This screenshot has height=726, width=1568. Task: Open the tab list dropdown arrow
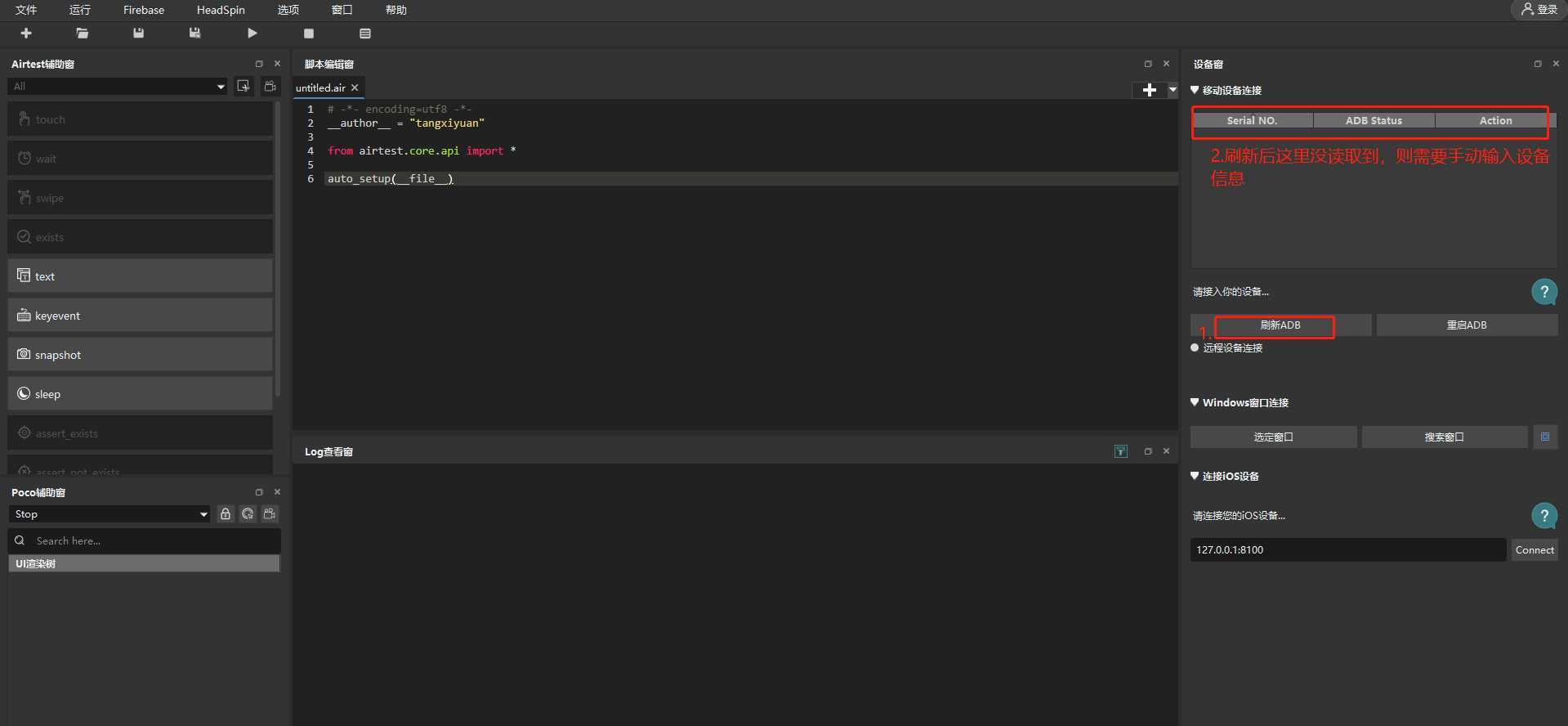coord(1173,90)
